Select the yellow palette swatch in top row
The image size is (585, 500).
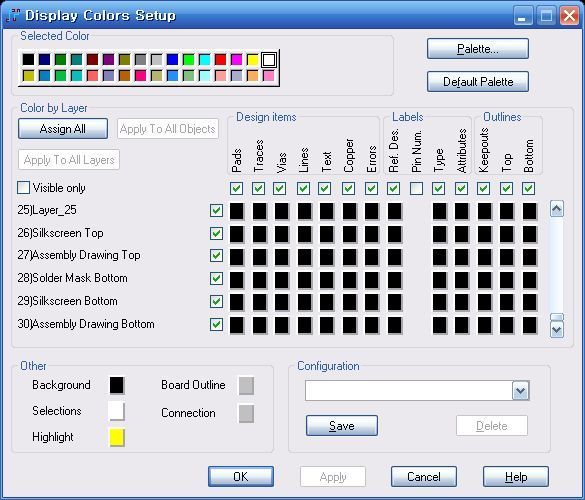tap(253, 60)
